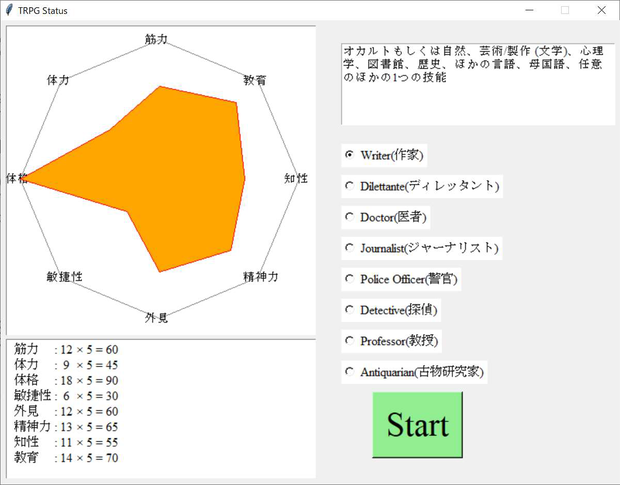Click the 筋力 label on radar chart
Image resolution: width=620 pixels, height=485 pixels.
click(x=156, y=39)
